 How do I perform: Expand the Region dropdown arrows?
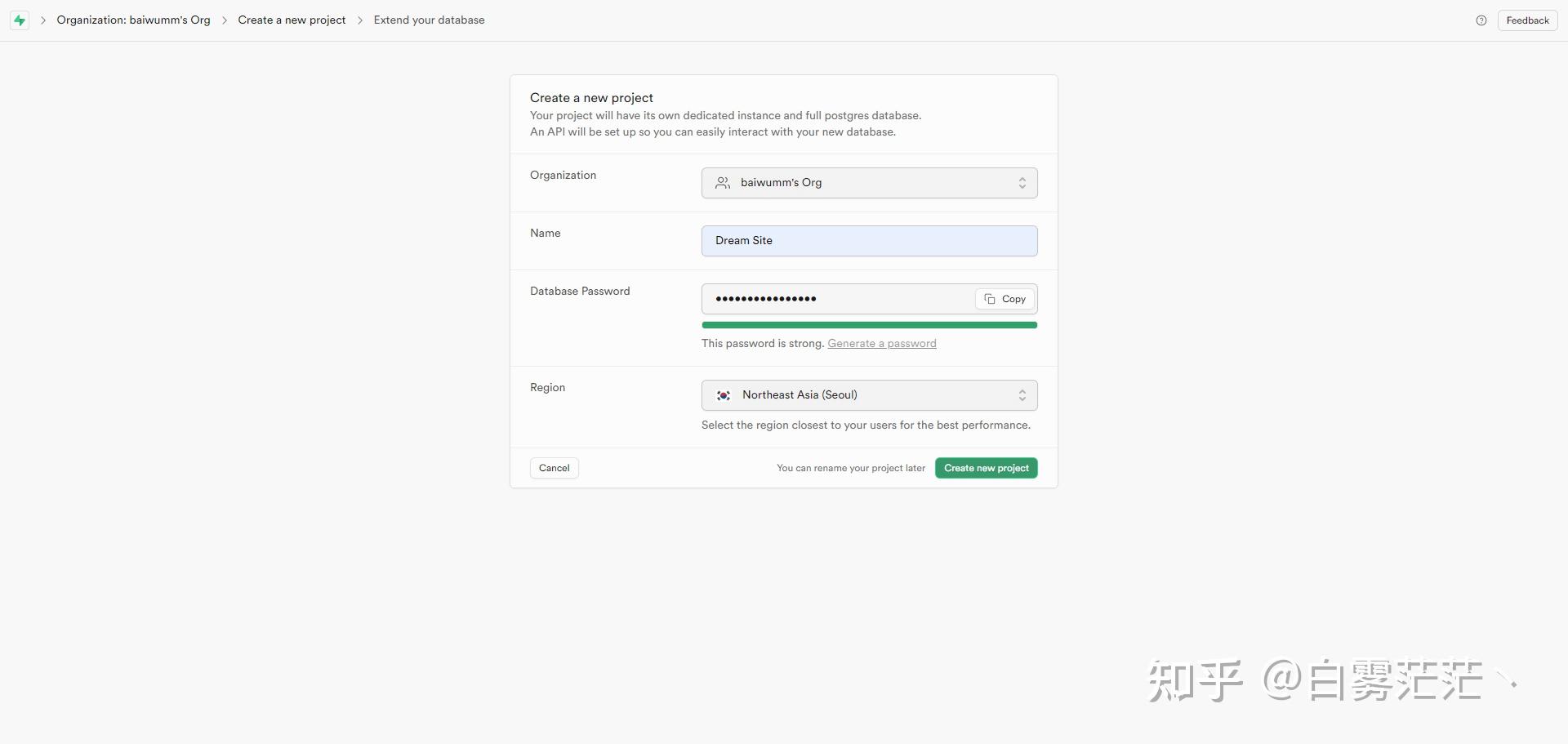click(x=1022, y=395)
